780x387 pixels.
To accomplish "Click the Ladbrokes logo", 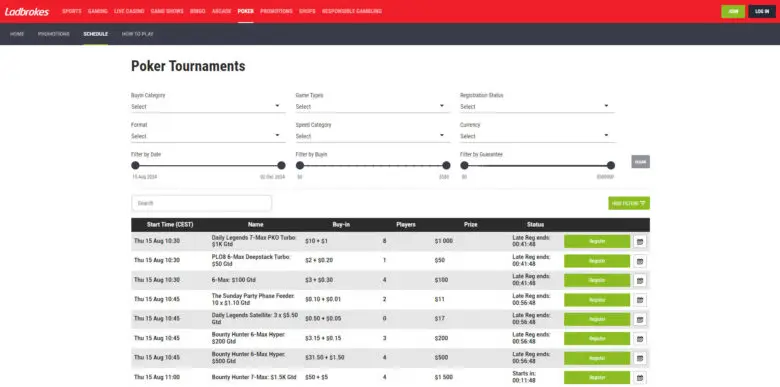I will pos(27,11).
